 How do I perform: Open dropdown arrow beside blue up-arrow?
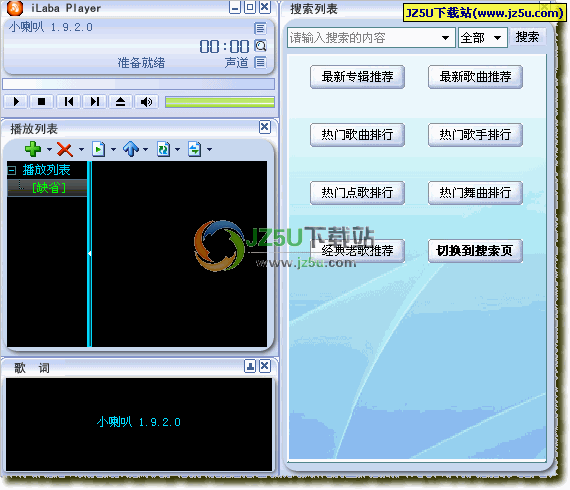[x=145, y=149]
